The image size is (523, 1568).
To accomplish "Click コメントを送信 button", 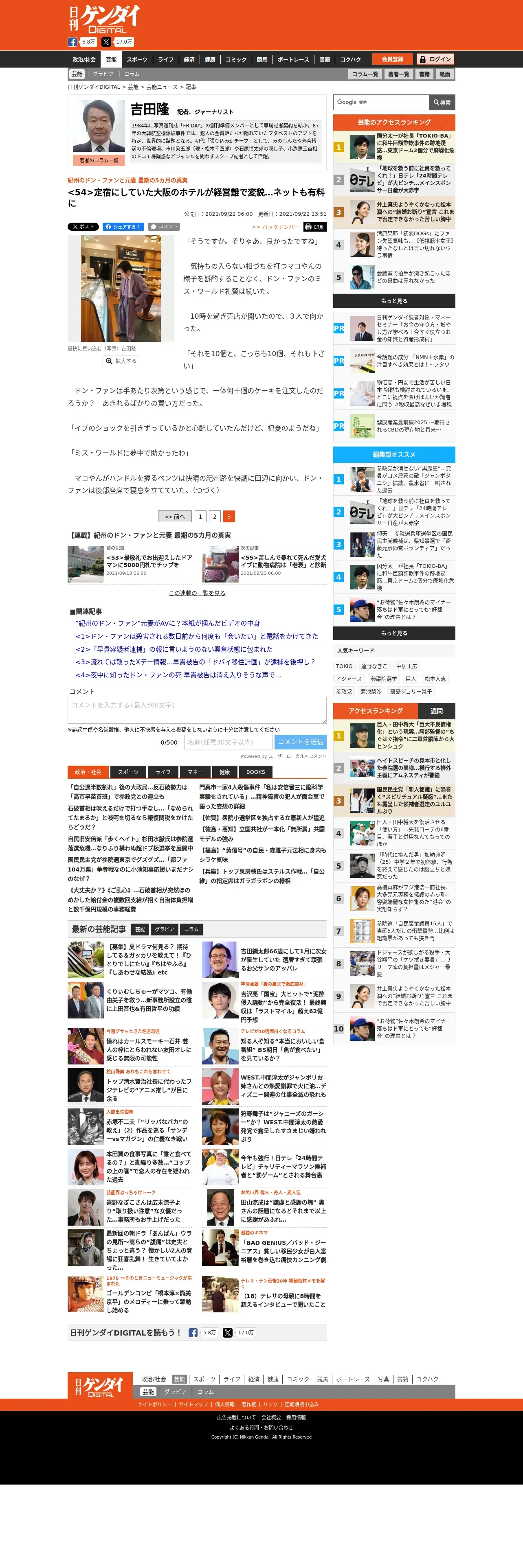I will point(300,742).
